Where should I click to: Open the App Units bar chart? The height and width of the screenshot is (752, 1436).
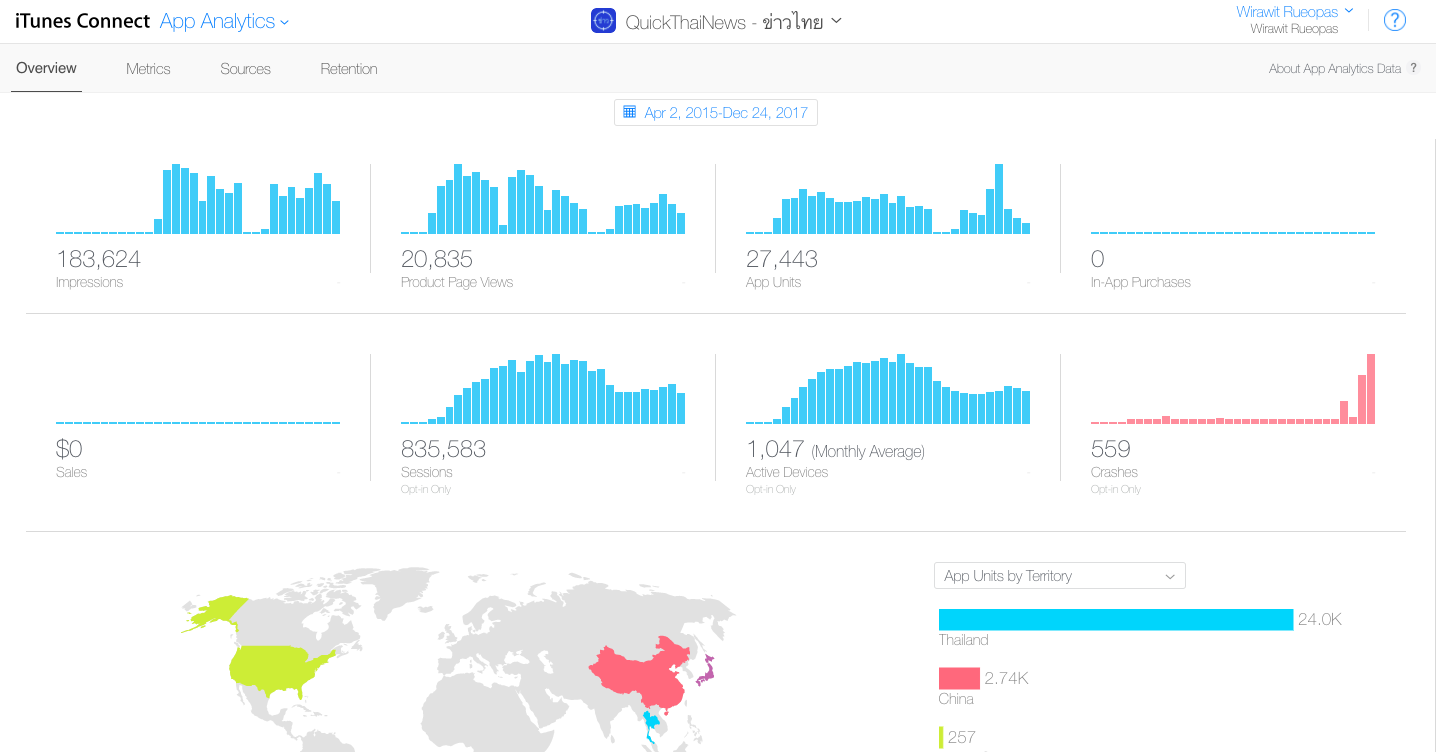tap(888, 199)
